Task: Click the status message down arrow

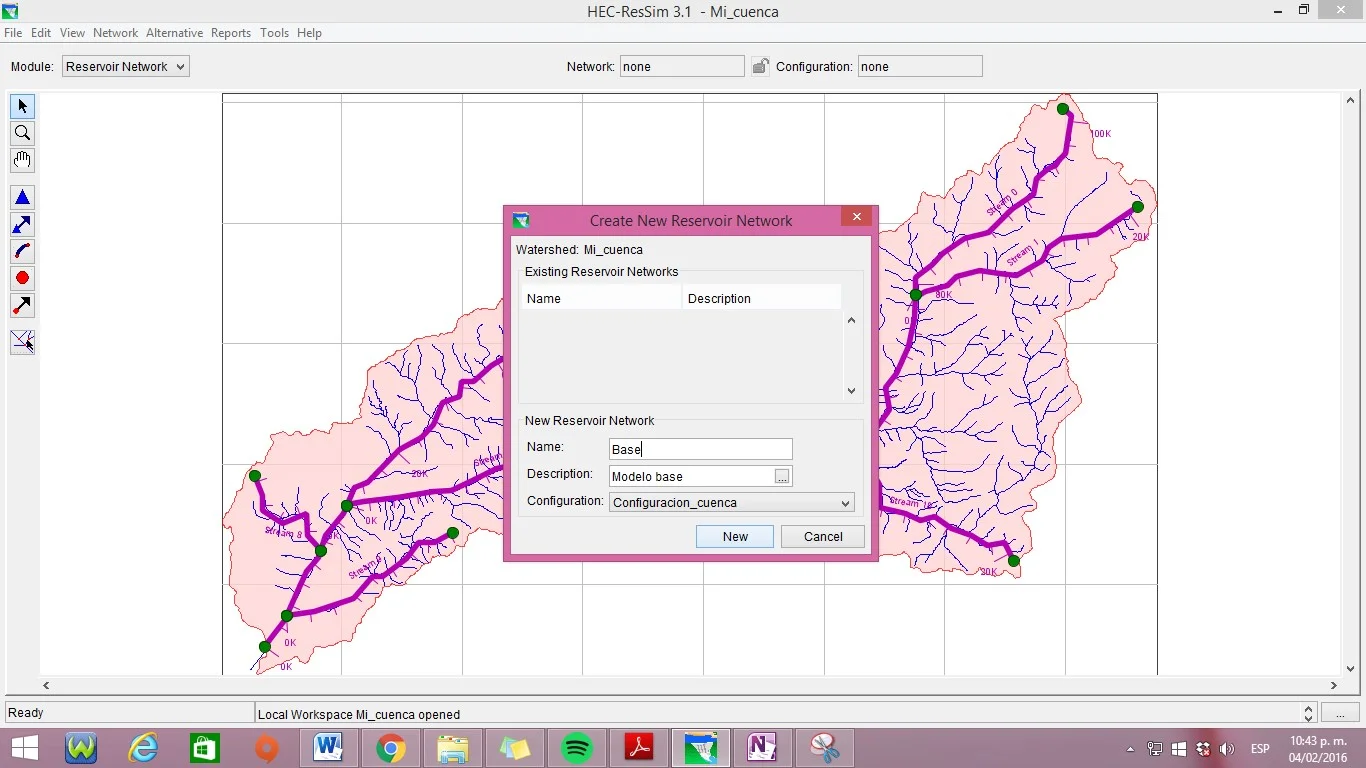Action: click(1309, 718)
